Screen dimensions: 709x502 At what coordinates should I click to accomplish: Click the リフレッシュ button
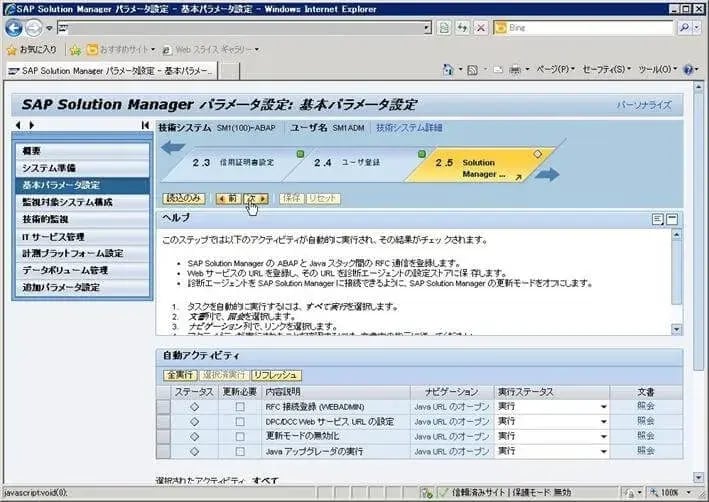pyautogui.click(x=276, y=375)
